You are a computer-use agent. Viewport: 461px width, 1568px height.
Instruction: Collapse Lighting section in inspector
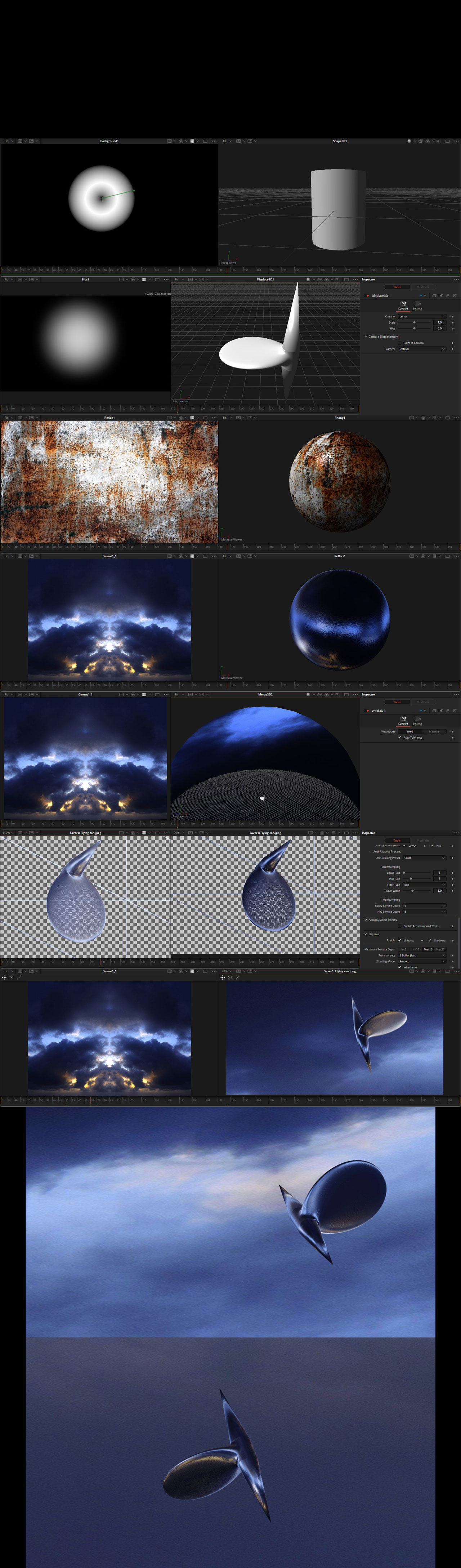pos(366,934)
